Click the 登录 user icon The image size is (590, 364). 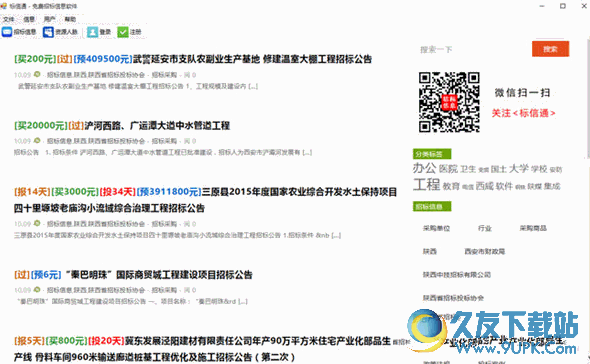(x=92, y=32)
